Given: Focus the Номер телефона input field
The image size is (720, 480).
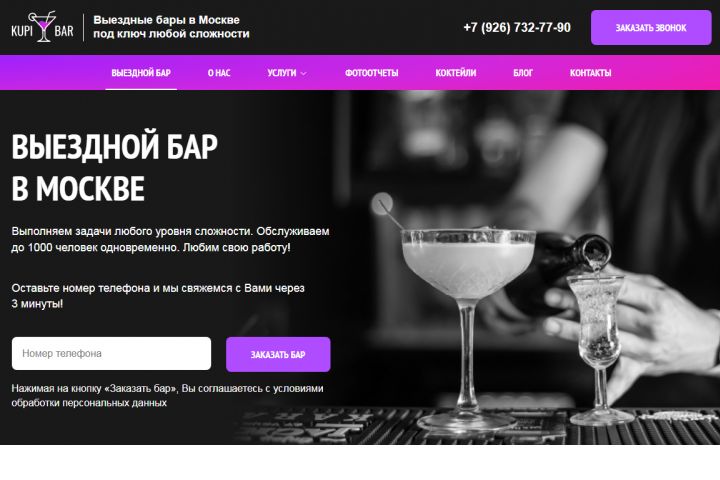Looking at the screenshot, I should coord(112,353).
